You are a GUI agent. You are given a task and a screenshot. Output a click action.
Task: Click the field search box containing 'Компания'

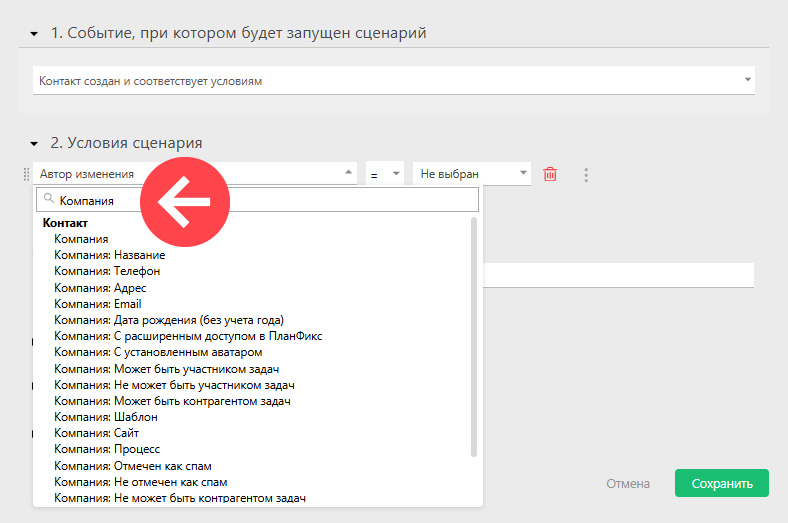coord(257,200)
